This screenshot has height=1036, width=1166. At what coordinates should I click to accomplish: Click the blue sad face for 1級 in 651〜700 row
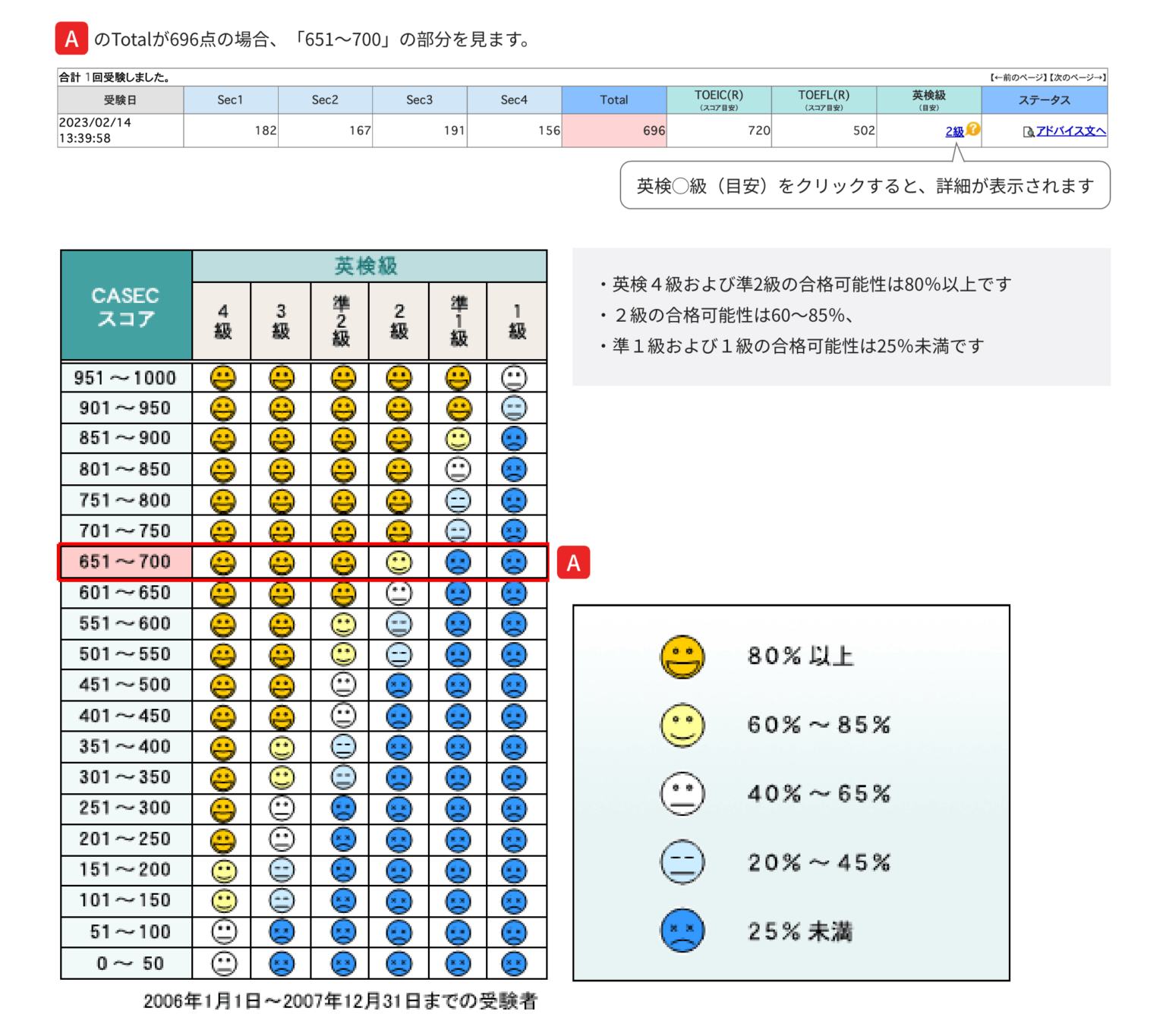(x=516, y=562)
